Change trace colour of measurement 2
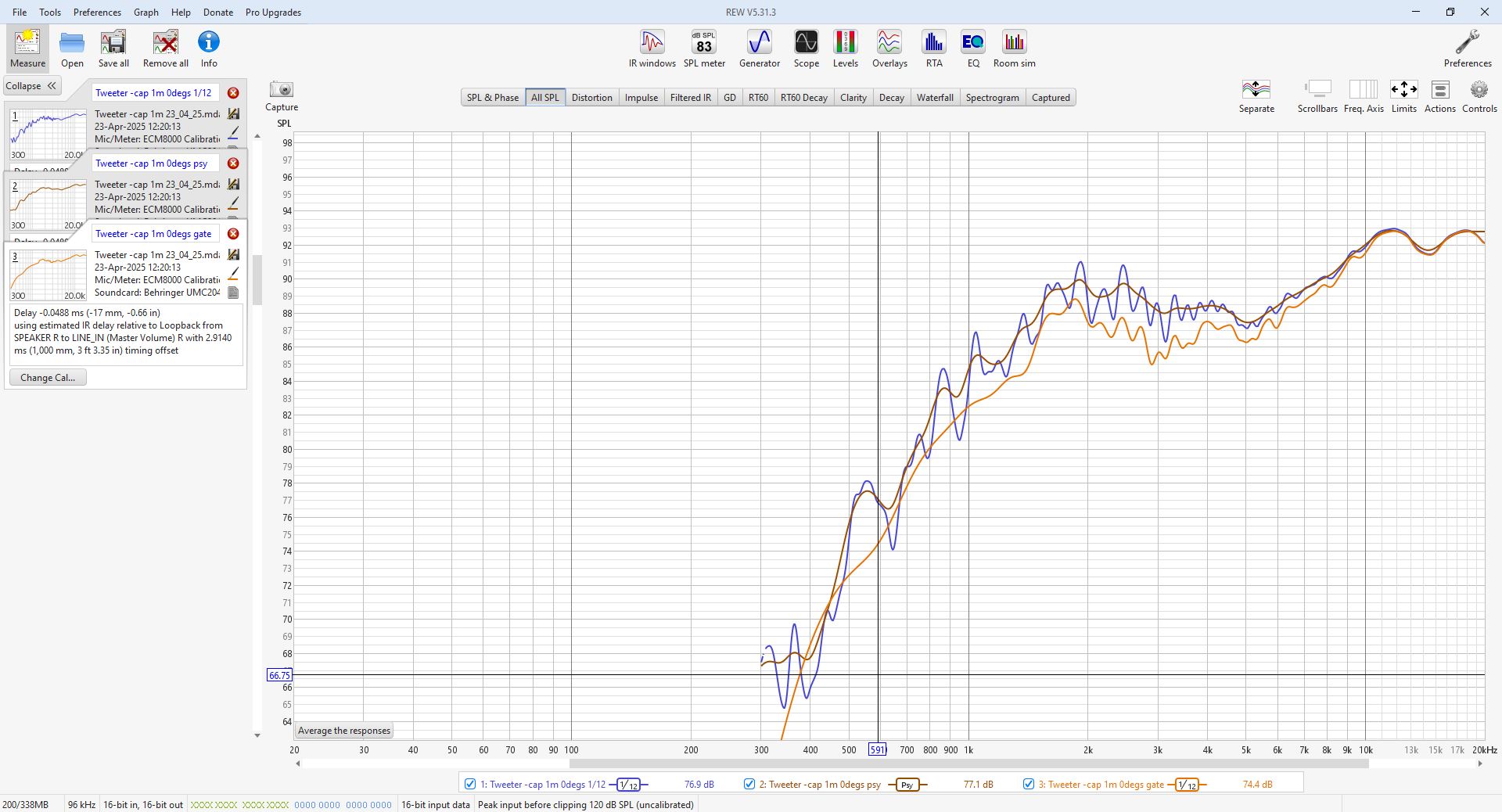1502x812 pixels. pyautogui.click(x=233, y=203)
